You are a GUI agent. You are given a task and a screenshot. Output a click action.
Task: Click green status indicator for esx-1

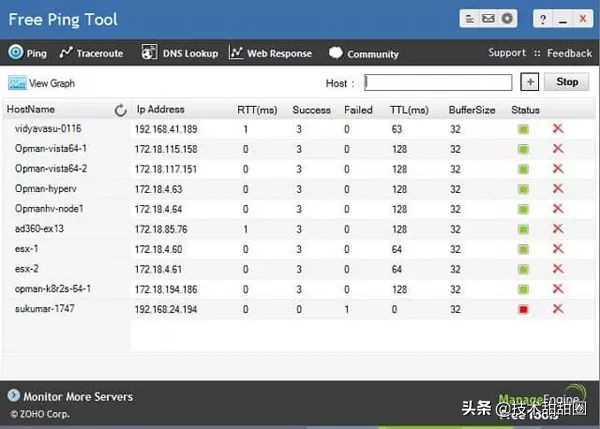pyautogui.click(x=523, y=250)
